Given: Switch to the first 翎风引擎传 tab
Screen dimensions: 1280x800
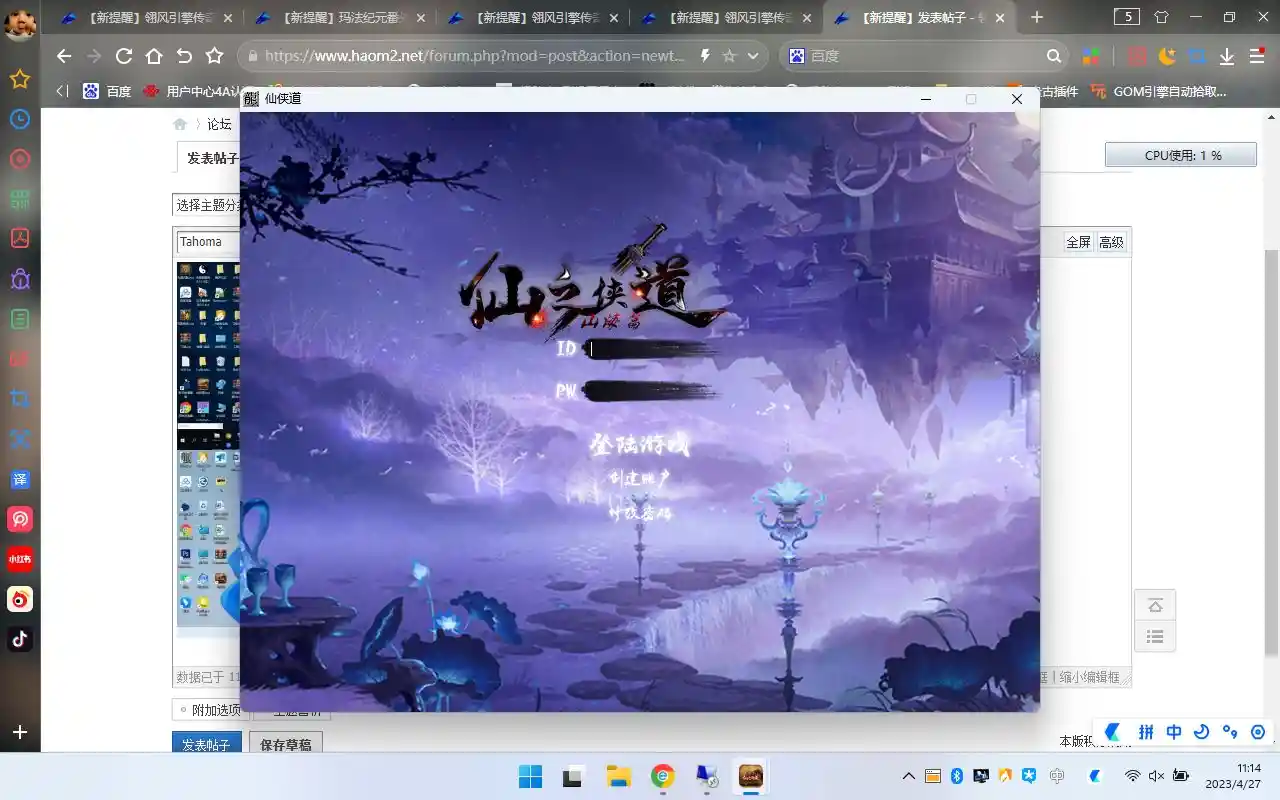Looking at the screenshot, I should pos(147,17).
